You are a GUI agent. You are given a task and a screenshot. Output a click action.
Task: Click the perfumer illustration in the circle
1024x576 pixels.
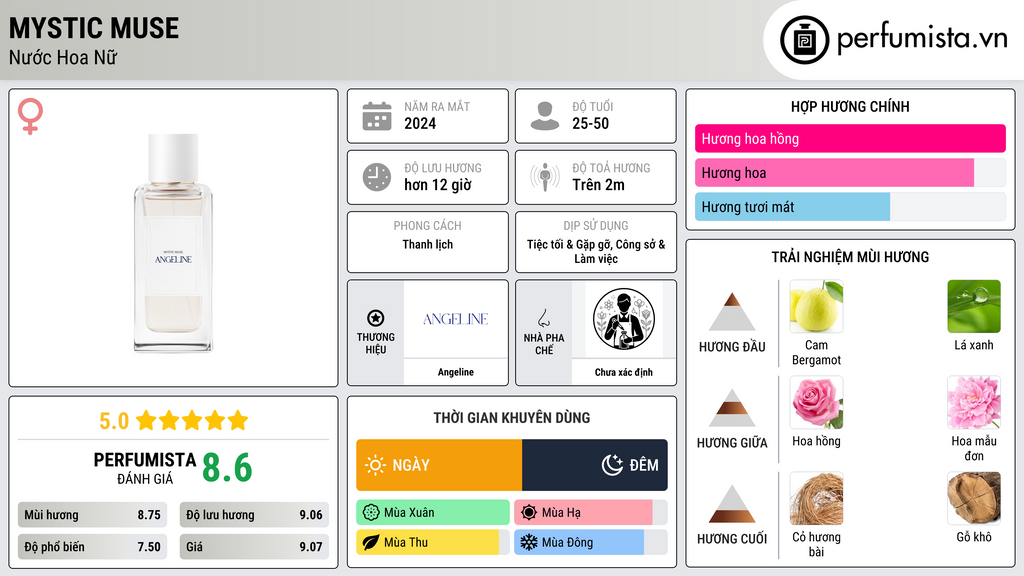(x=624, y=319)
